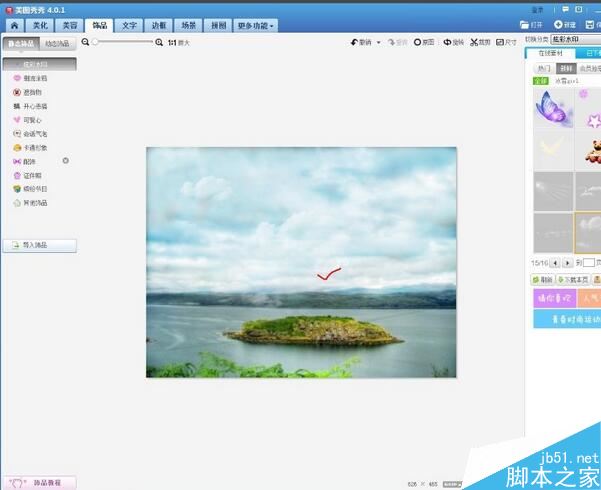Select the 饰品 tab

tap(99, 26)
